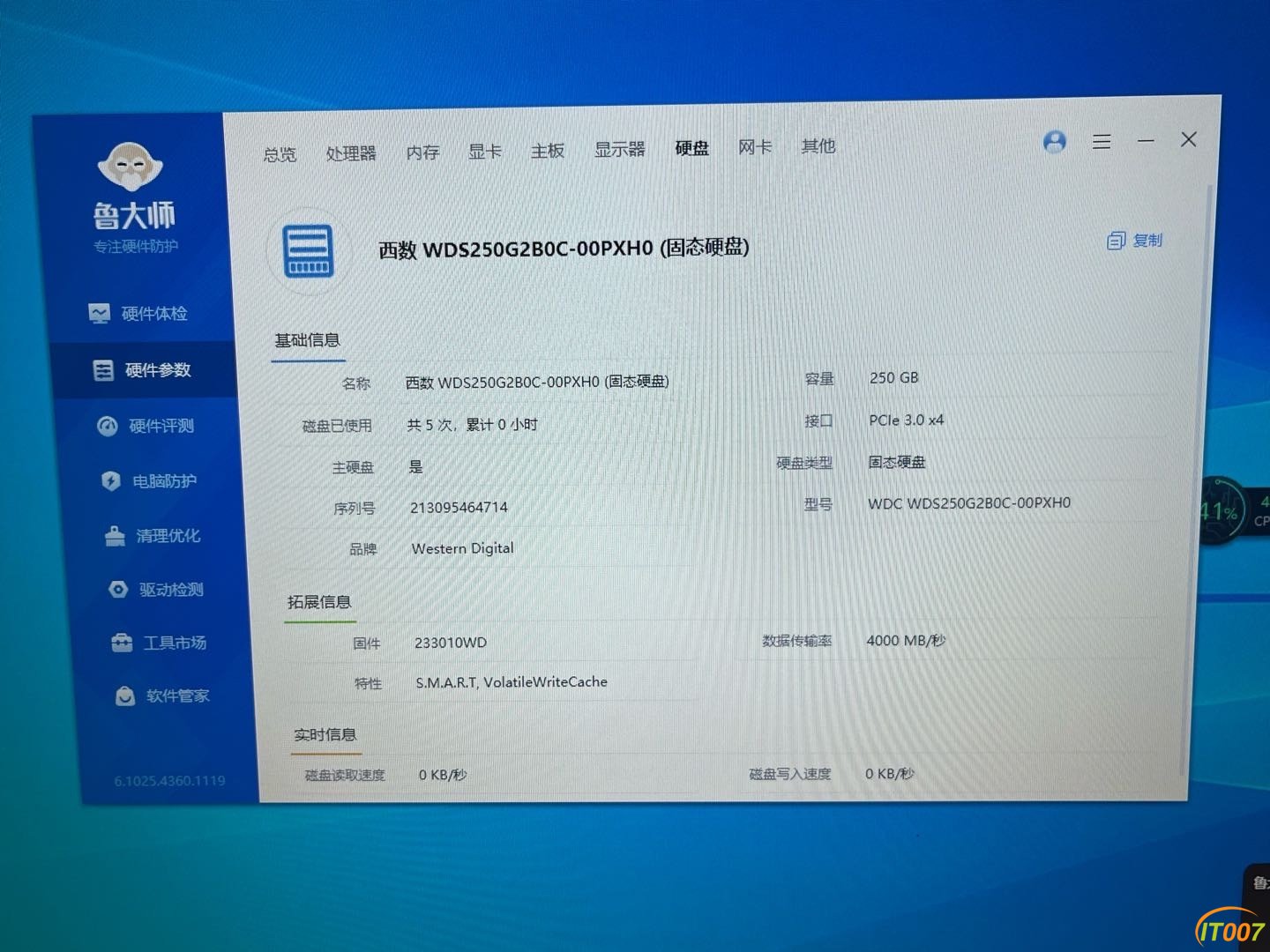
Task: Open the 内存 memory tab
Action: pyautogui.click(x=422, y=152)
